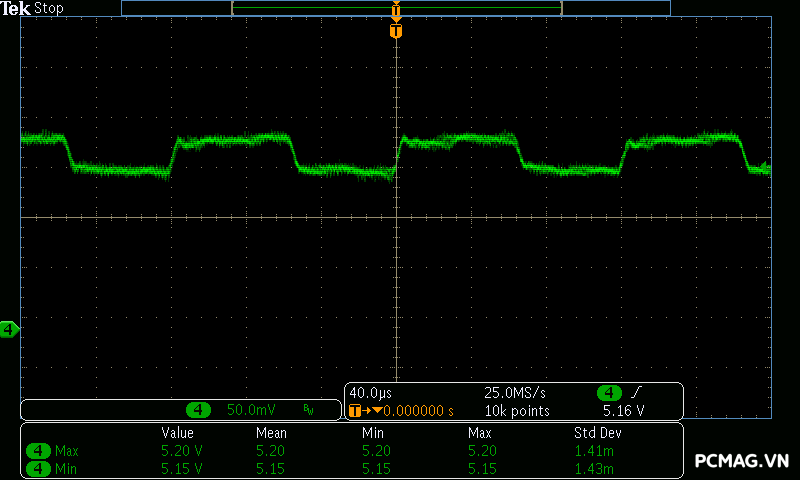800x480 pixels.
Task: Click the rising edge trigger slope icon
Action: click(x=638, y=392)
